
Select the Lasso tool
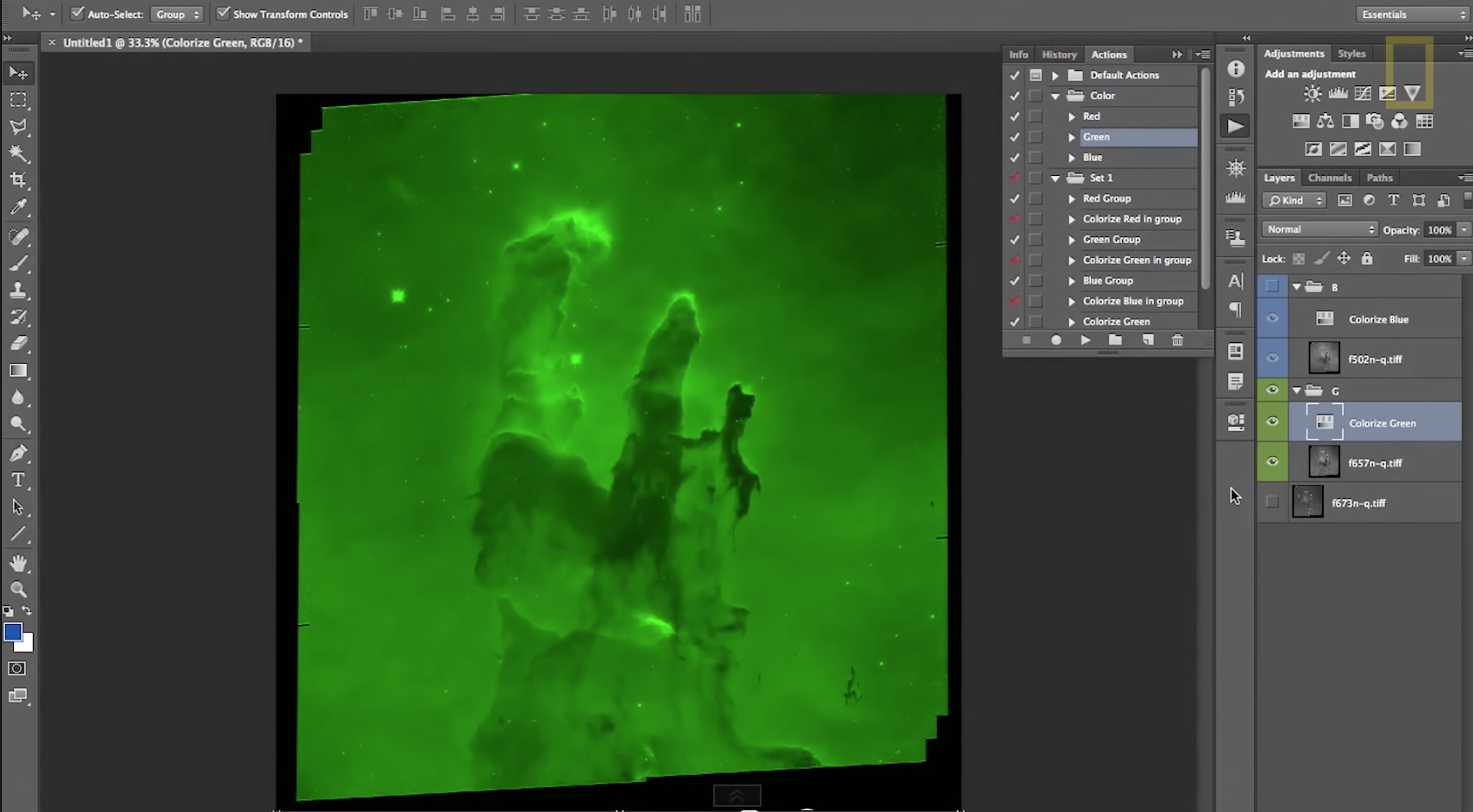18,127
